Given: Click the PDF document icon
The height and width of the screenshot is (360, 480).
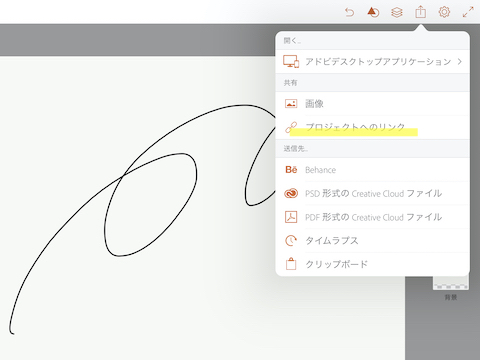Looking at the screenshot, I should [x=291, y=217].
